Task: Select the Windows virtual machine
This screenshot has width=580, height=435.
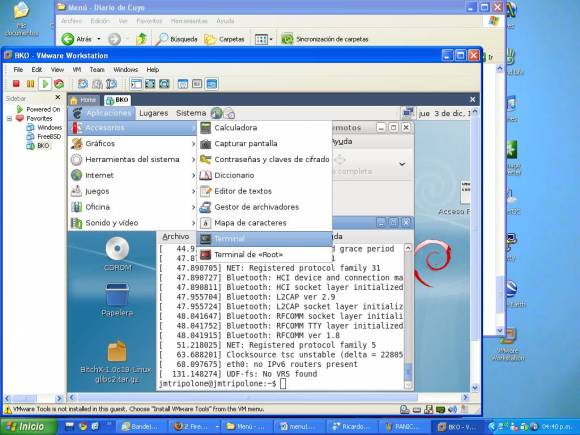Action: [45, 128]
